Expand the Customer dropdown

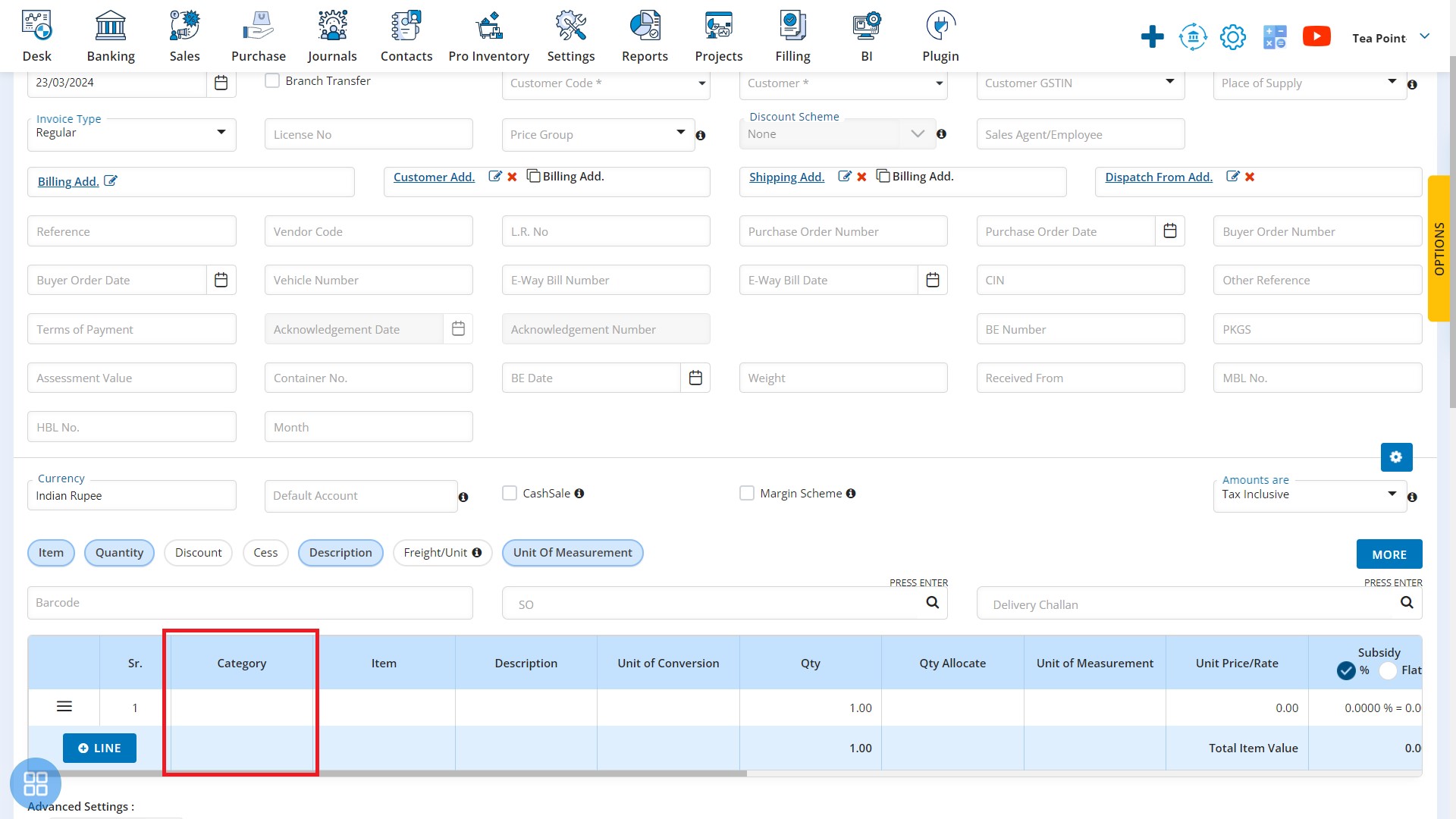point(940,83)
